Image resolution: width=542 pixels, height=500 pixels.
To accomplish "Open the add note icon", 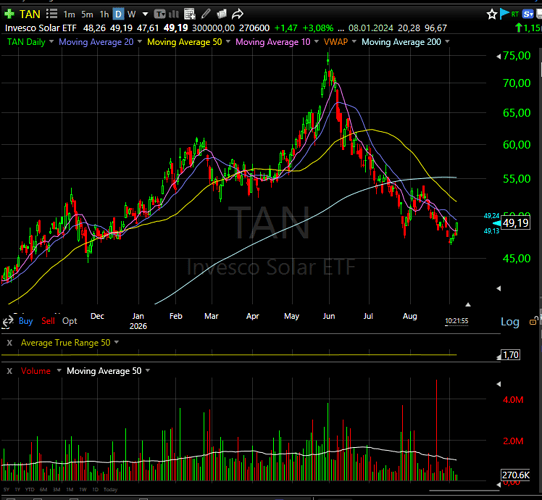I will point(189,14).
